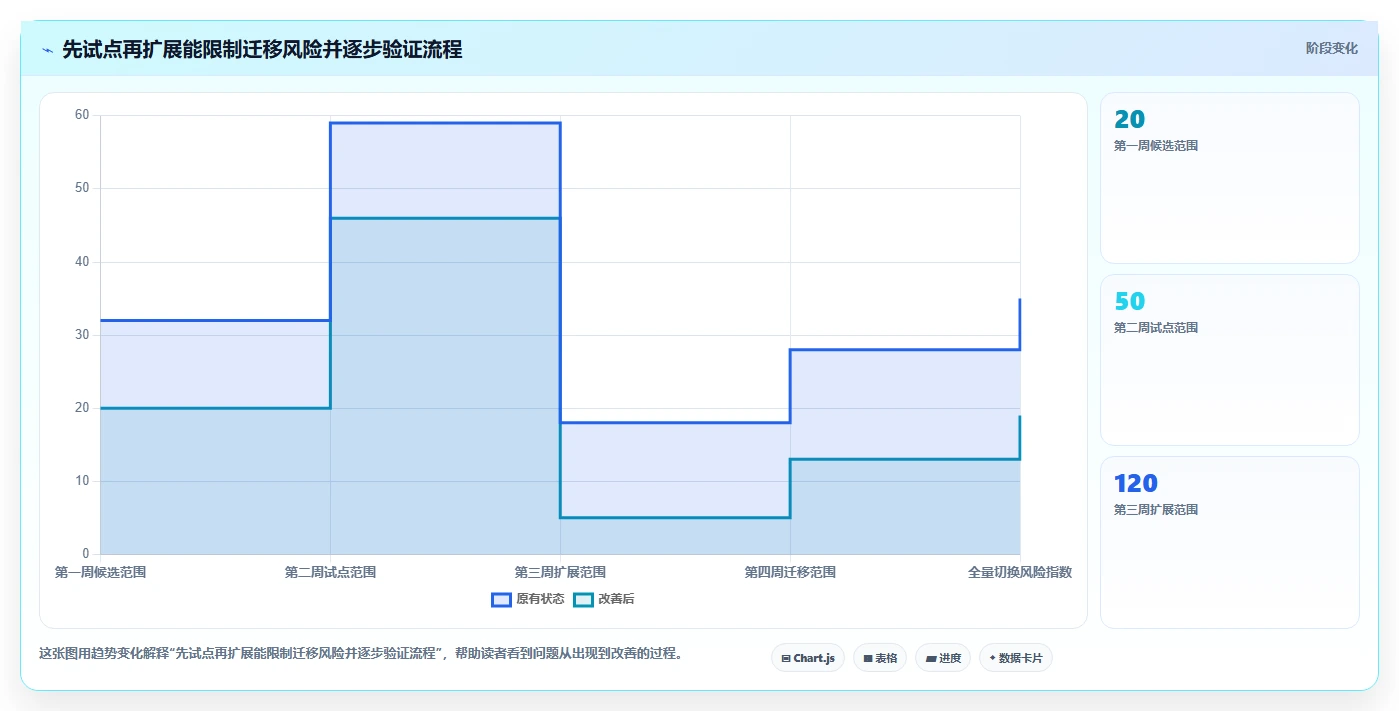
Task: Open the 第二周试点范围 card showing 50
Action: [x=1230, y=360]
